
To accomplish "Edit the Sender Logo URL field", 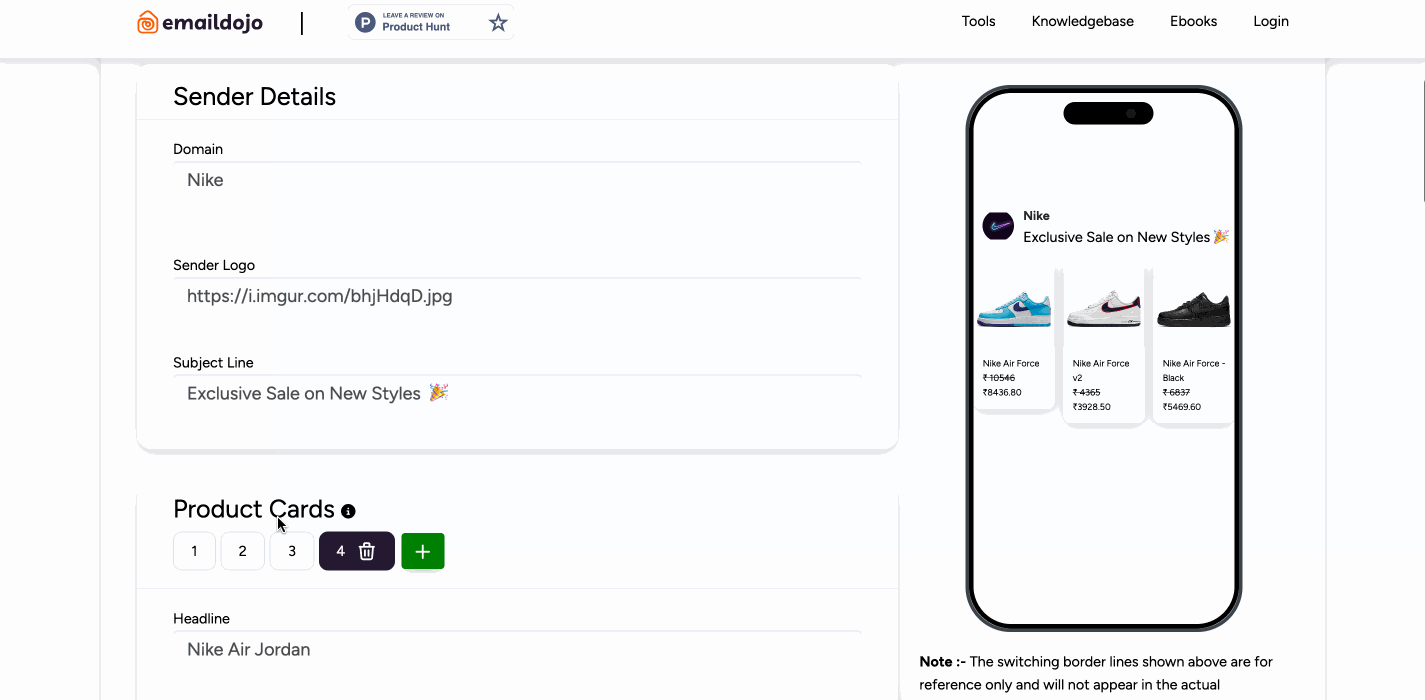I will tap(517, 297).
